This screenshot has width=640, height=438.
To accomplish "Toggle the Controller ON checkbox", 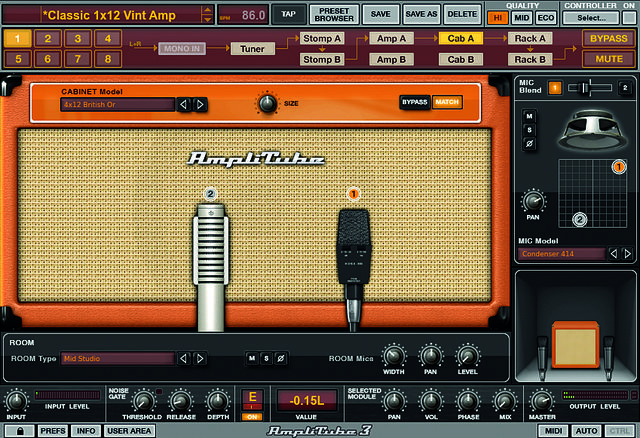I will coord(628,18).
